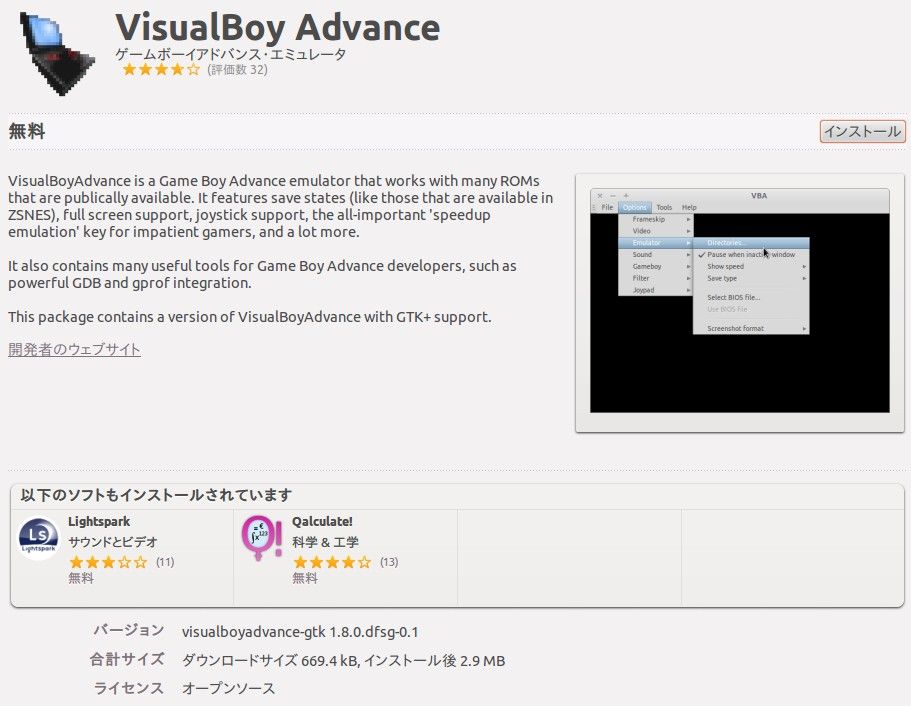The height and width of the screenshot is (706, 911).
Task: Click the VisualBoy Advance app icon
Action: [x=57, y=52]
